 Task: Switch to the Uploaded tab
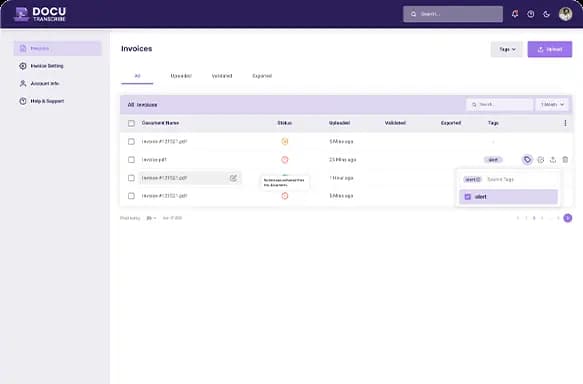click(181, 76)
